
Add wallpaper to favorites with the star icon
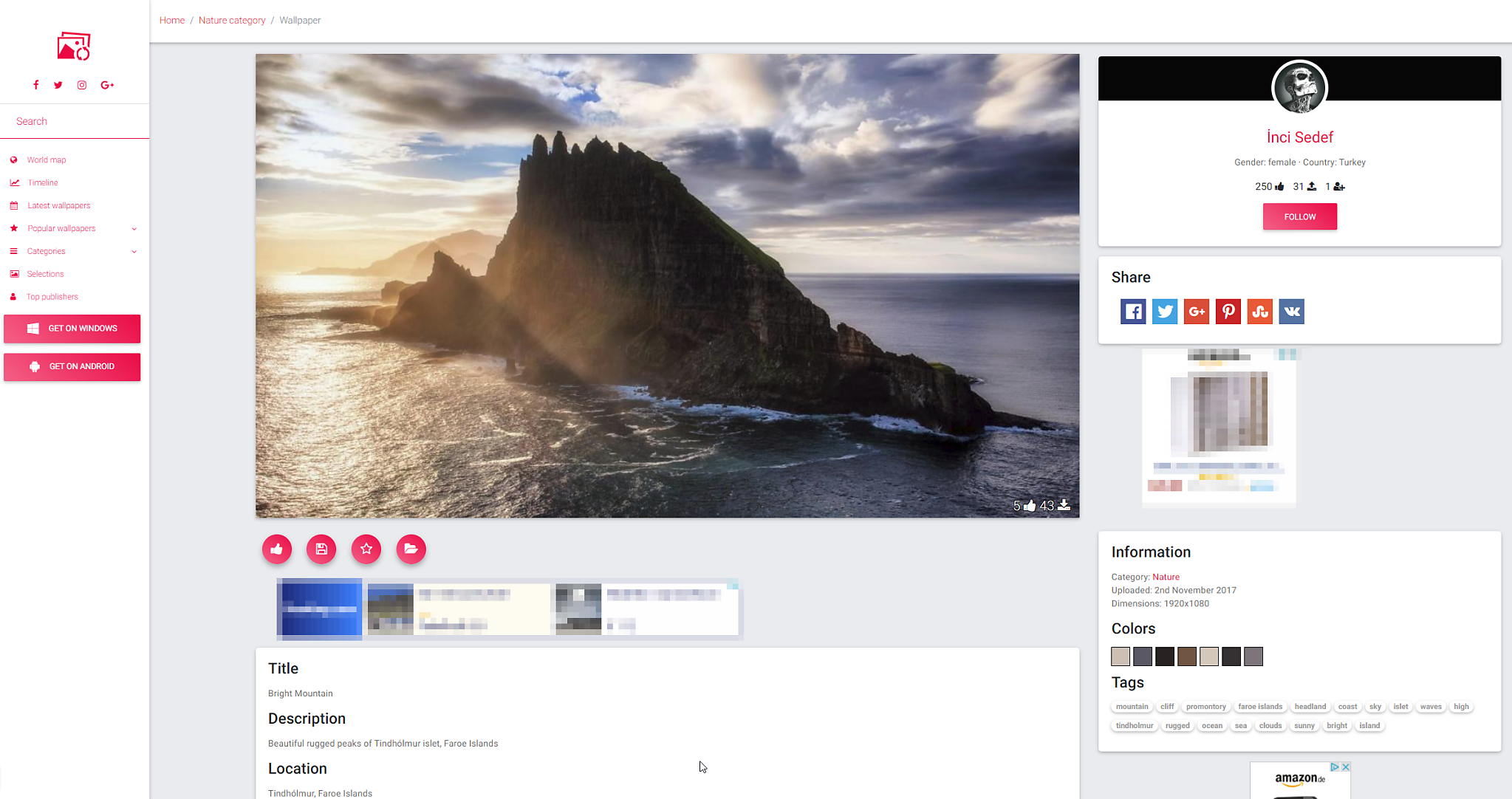coord(366,549)
